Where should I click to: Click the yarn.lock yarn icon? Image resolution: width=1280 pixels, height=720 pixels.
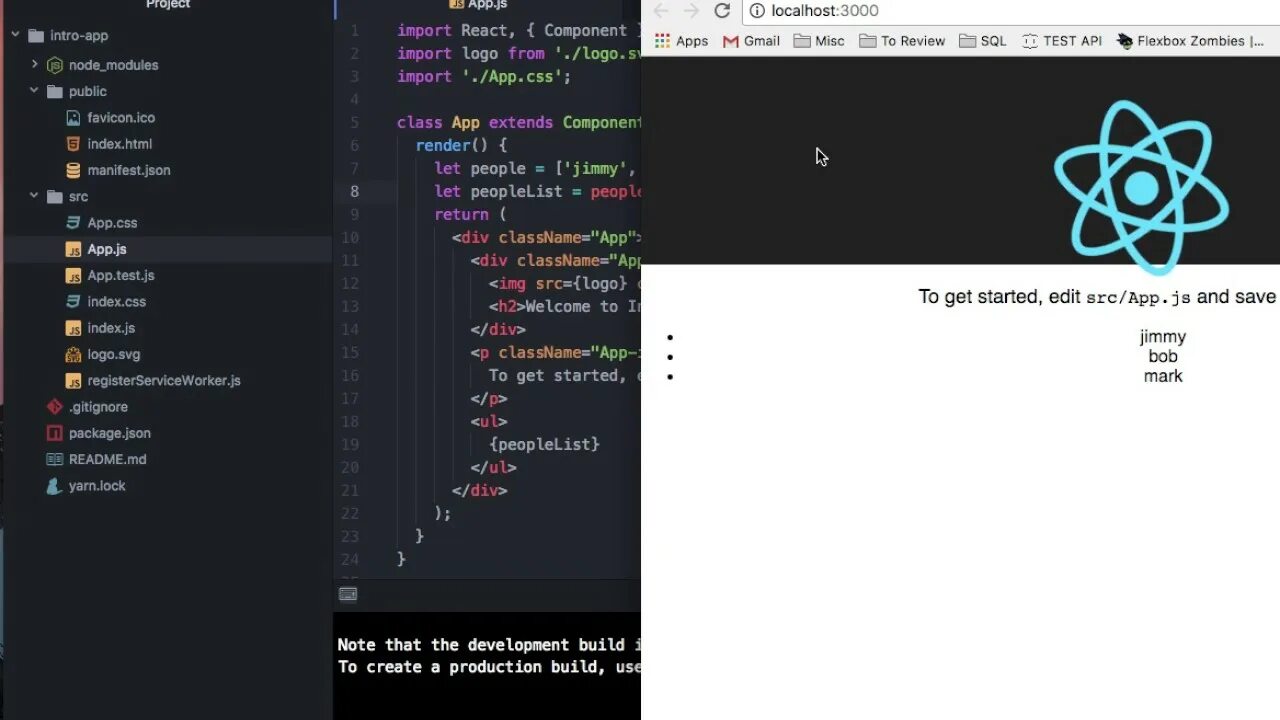[x=55, y=486]
